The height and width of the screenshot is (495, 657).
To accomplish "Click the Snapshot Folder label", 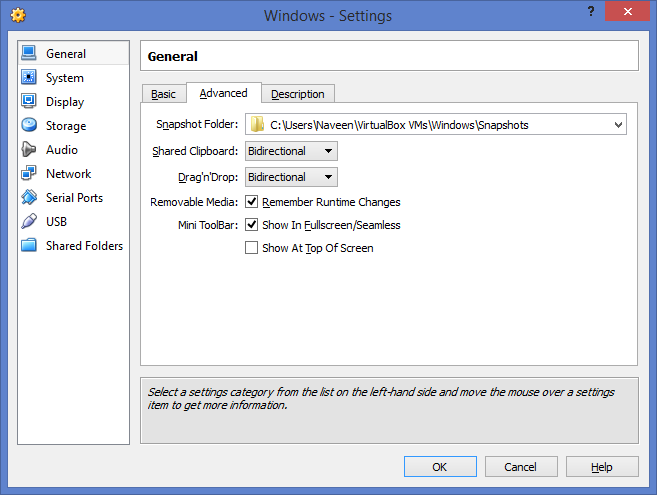I will tap(197, 124).
